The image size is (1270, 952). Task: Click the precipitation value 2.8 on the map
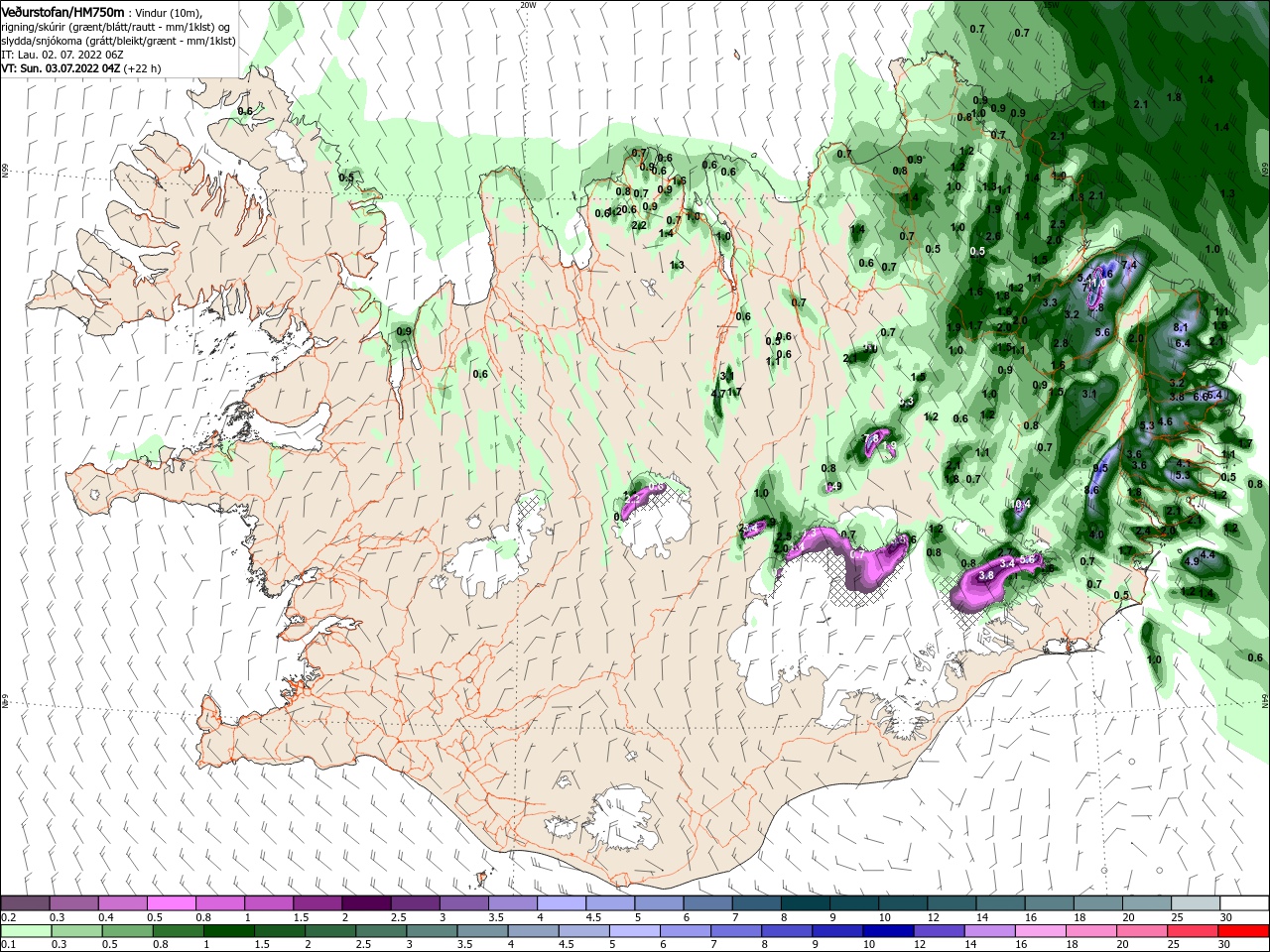pos(1061,343)
